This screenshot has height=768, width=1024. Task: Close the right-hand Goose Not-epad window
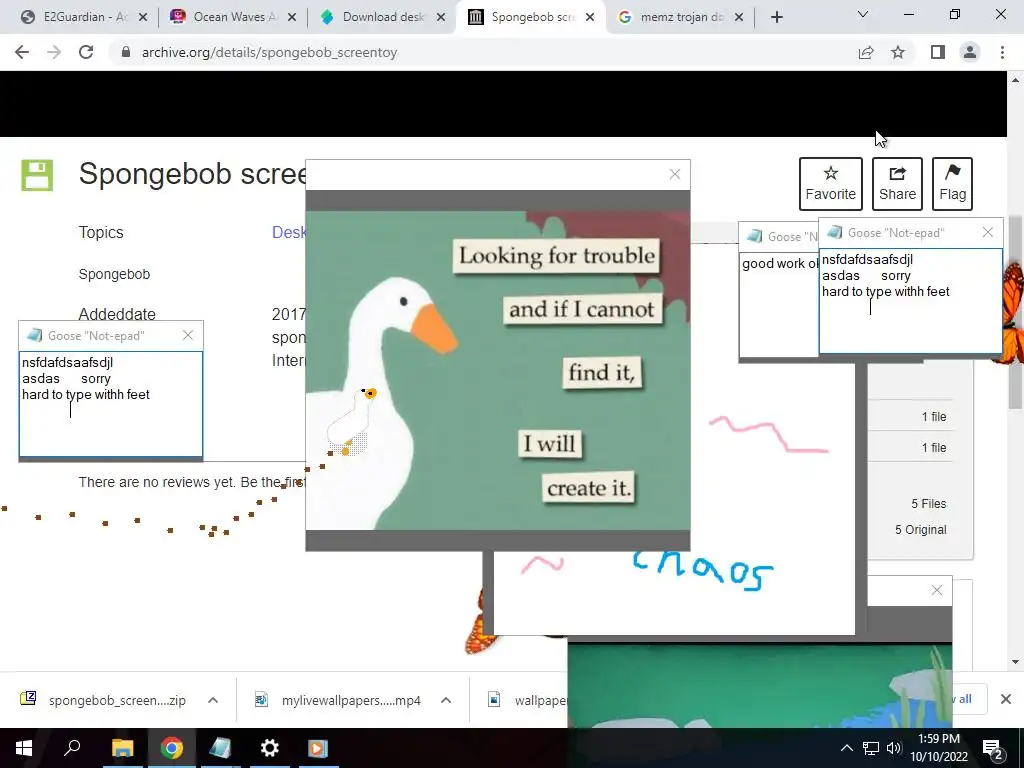pos(987,232)
